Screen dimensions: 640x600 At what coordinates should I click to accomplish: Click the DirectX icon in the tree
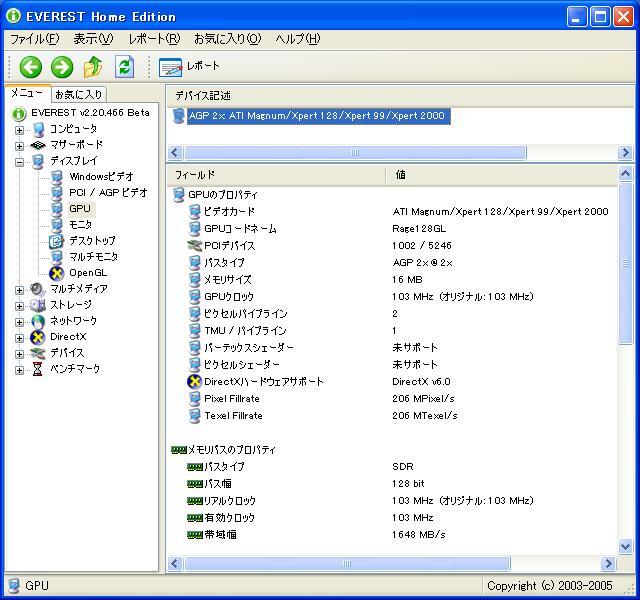click(38, 338)
